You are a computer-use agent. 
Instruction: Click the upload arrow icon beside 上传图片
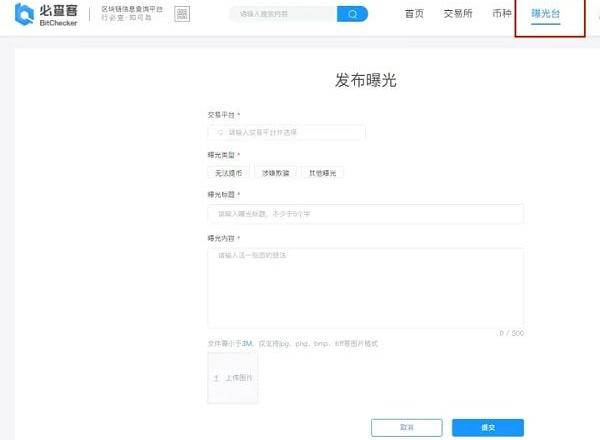tap(217, 379)
